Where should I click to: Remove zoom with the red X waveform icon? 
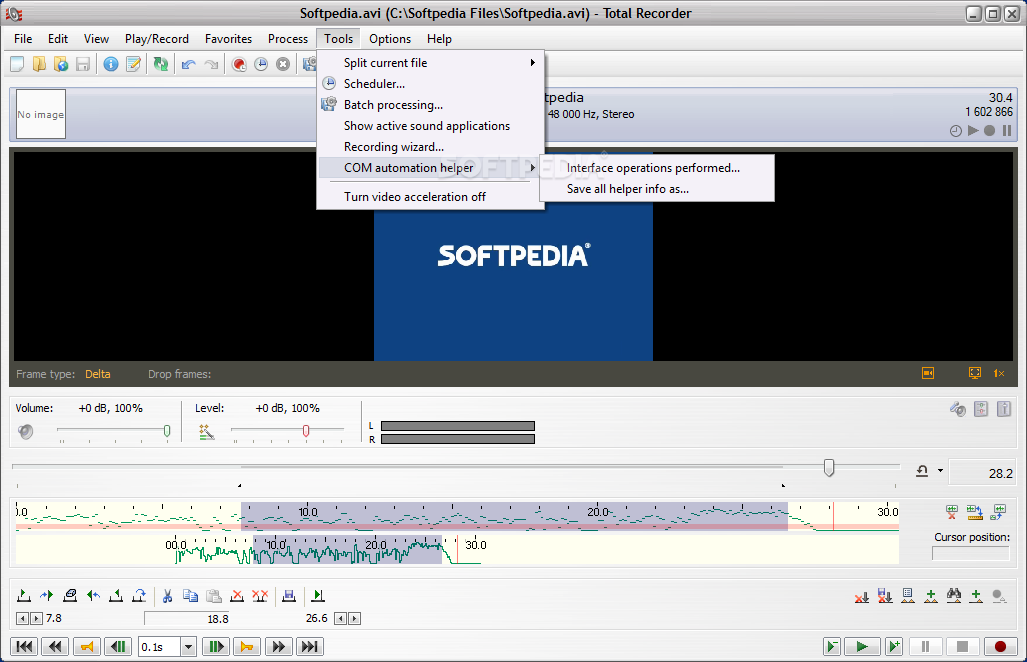(952, 512)
